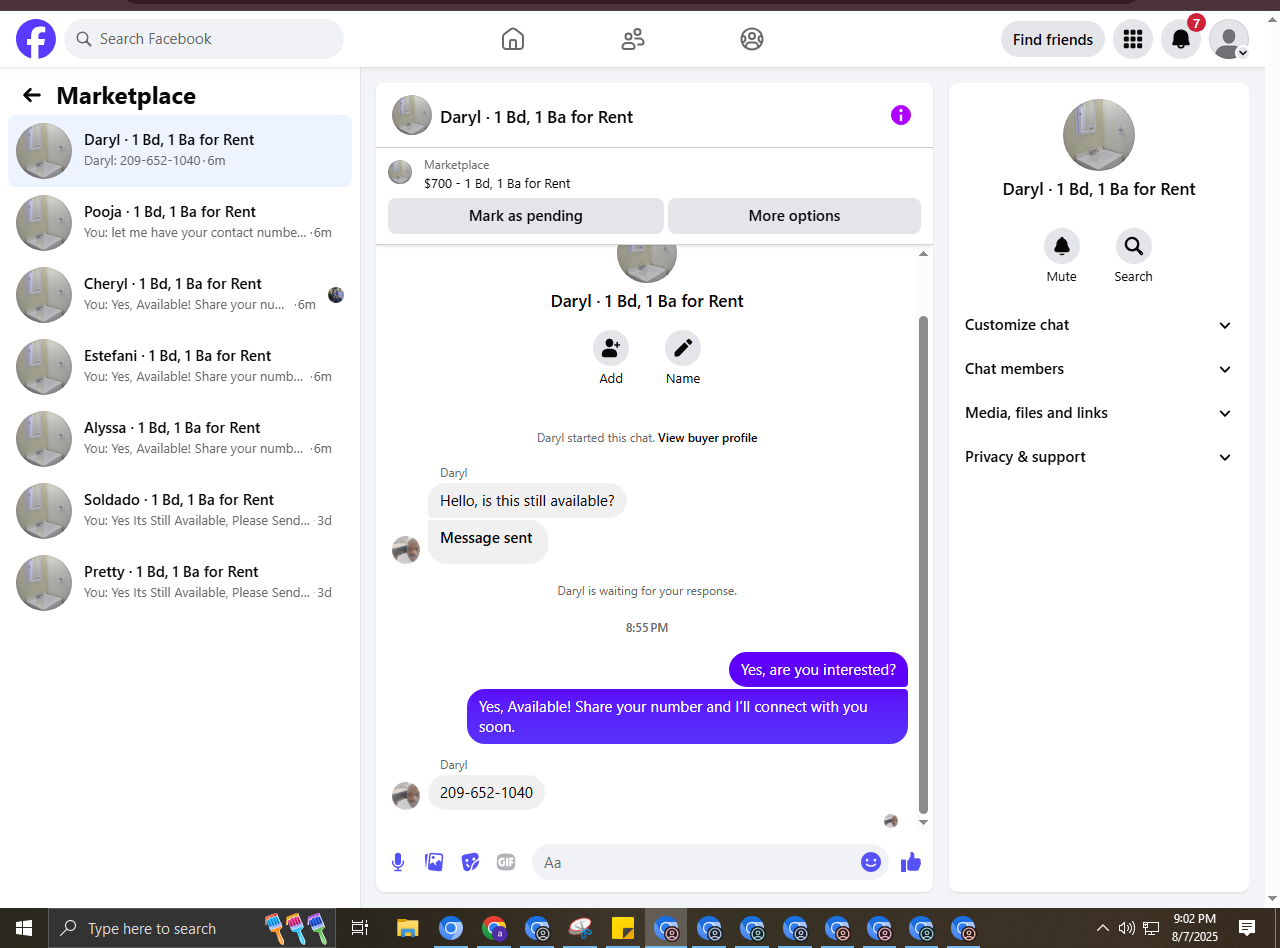
Task: Click the chat scrollbar up arrow
Action: point(924,254)
